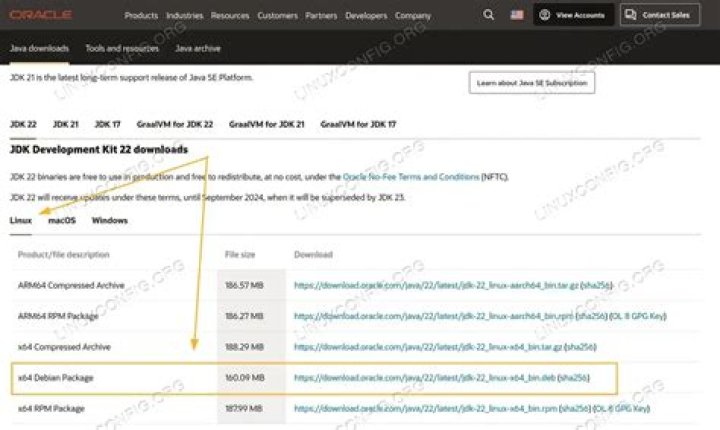The height and width of the screenshot is (430, 720).
Task: Open the Company menu
Action: (413, 16)
